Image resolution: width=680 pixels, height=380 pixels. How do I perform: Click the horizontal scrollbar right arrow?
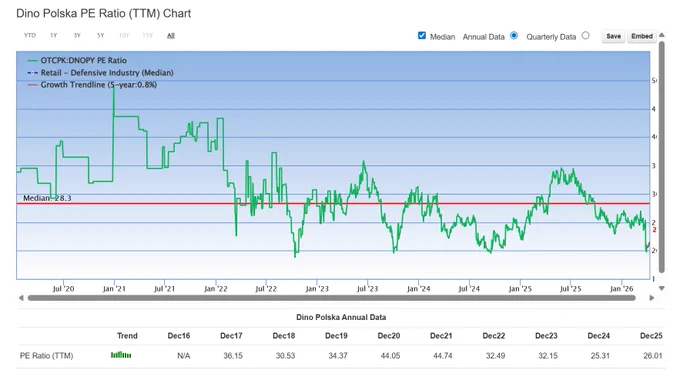pos(652,298)
